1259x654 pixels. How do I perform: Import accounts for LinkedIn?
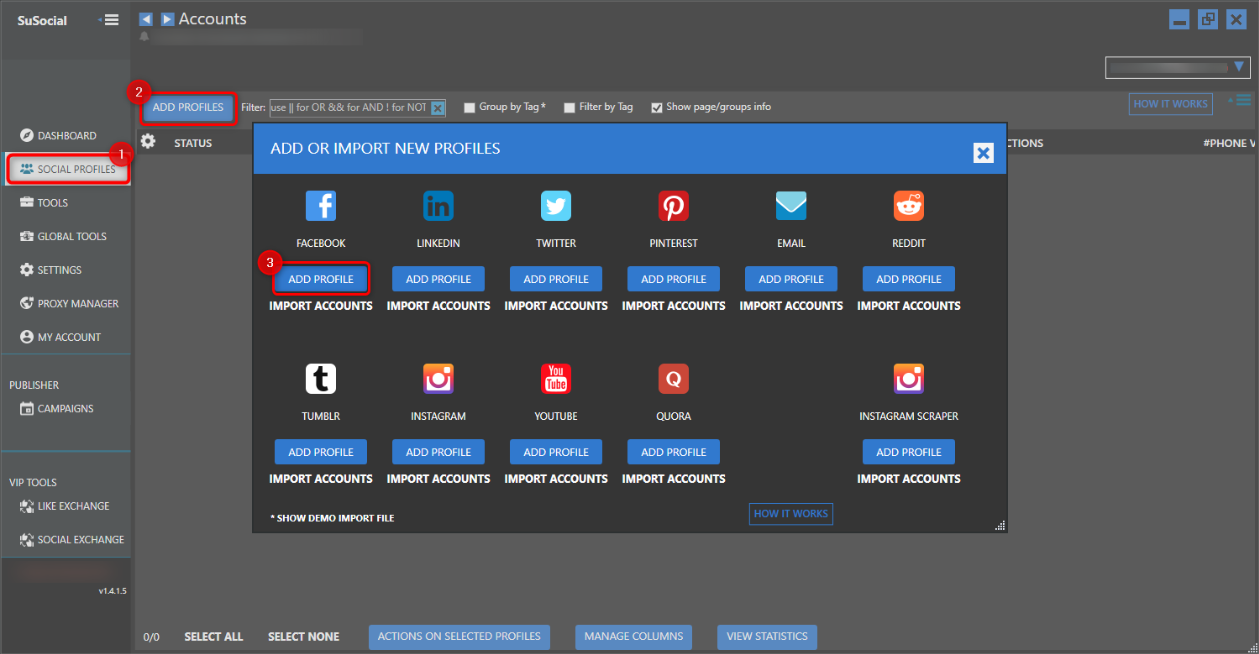click(438, 306)
